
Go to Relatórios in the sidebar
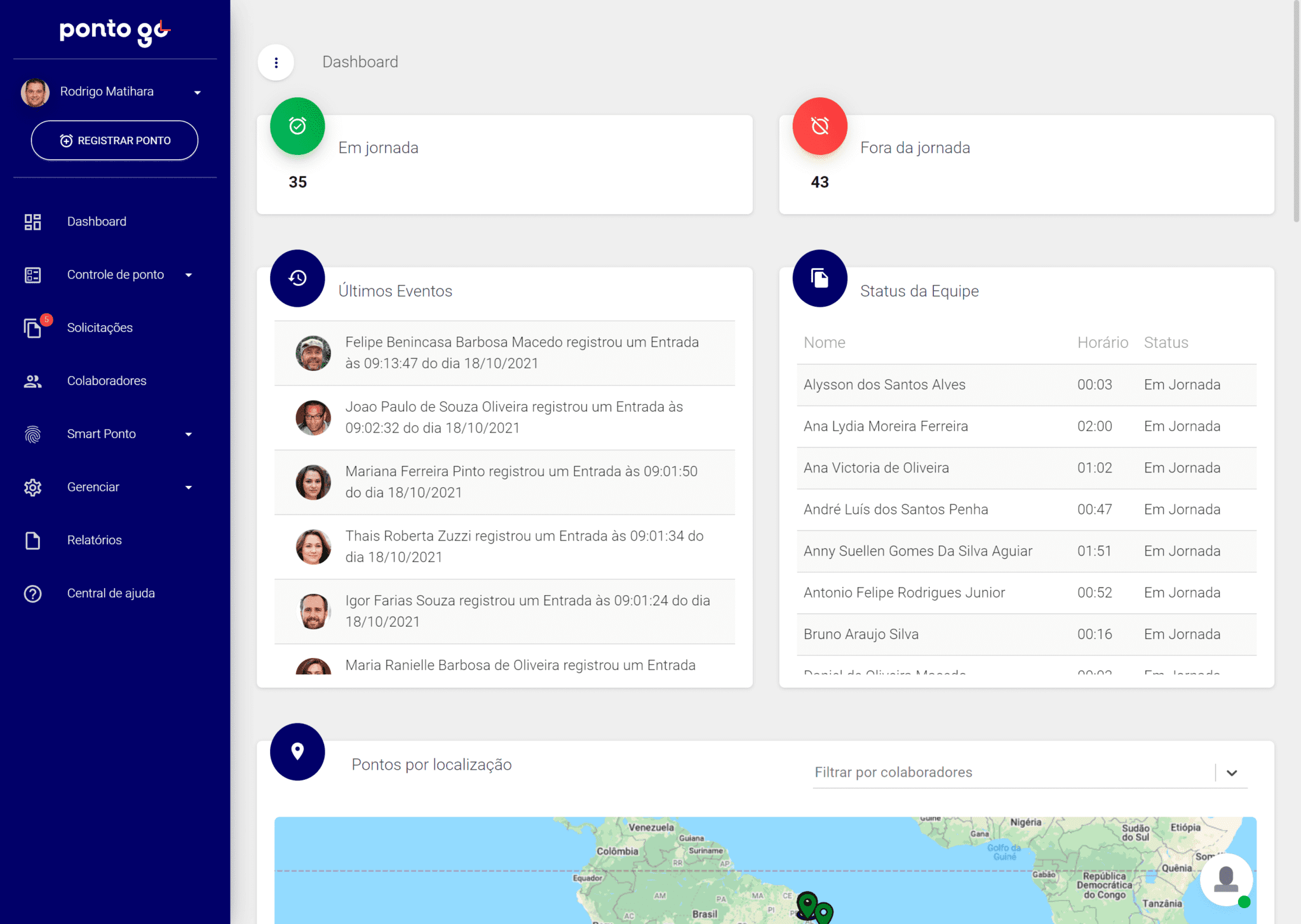pyautogui.click(x=94, y=540)
